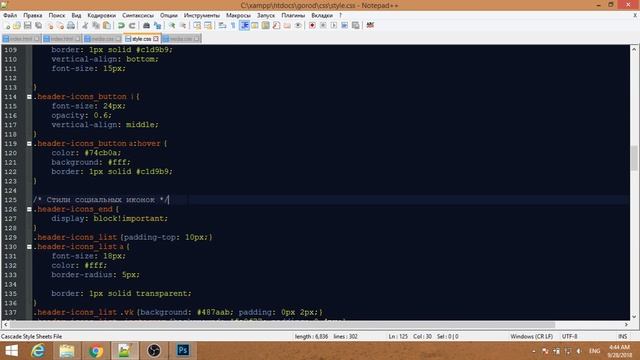Toggle file monitoring eye icon
640x360 pixels.
click(298, 25)
